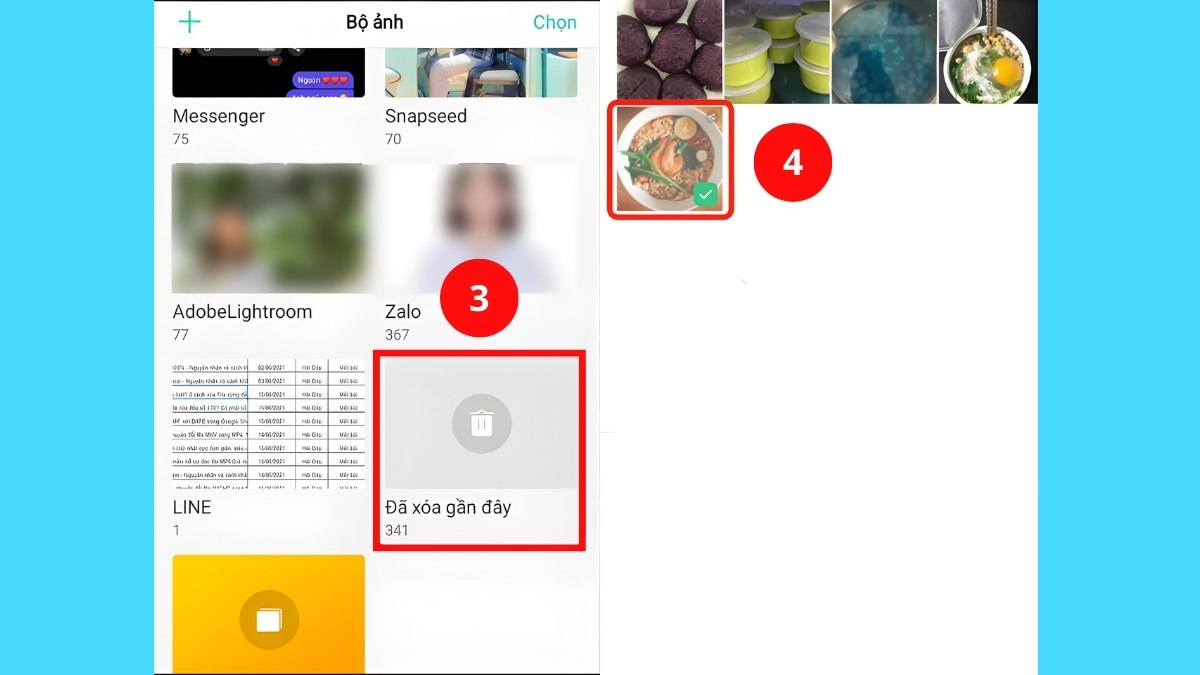
Task: Tap Chọn to select albums
Action: pos(554,22)
